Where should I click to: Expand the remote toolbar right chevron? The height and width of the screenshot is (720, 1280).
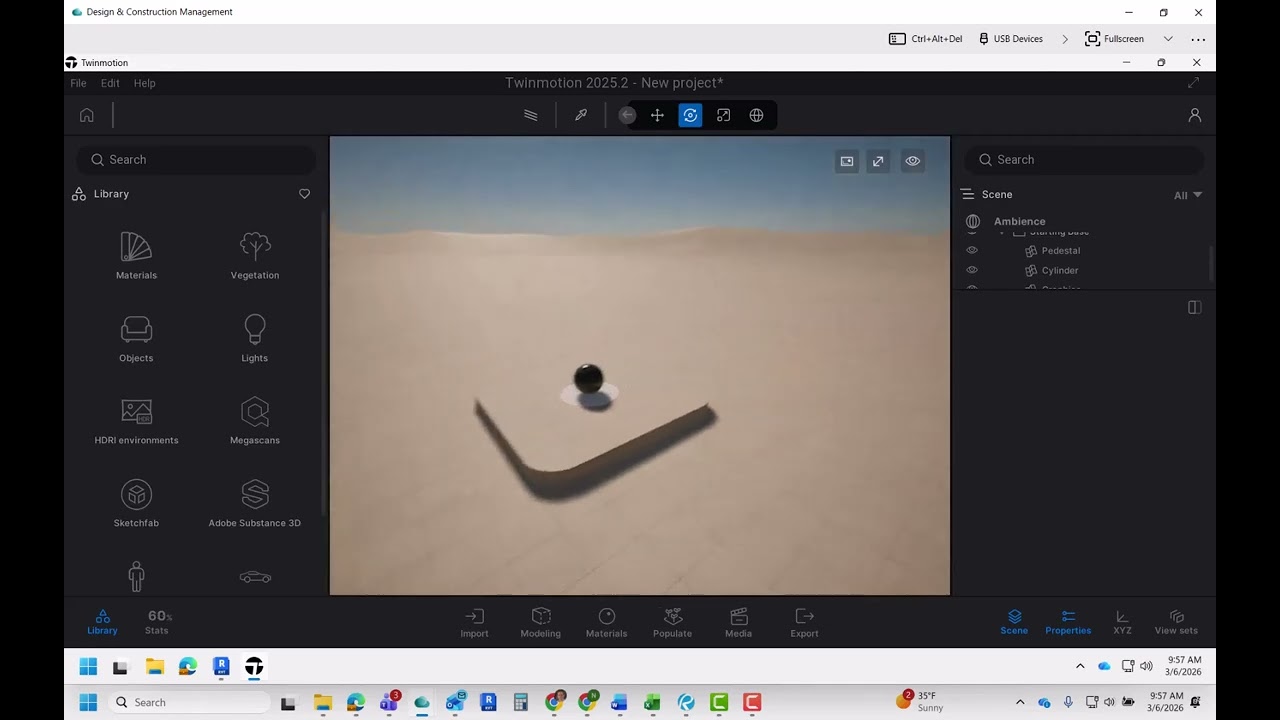(1064, 39)
